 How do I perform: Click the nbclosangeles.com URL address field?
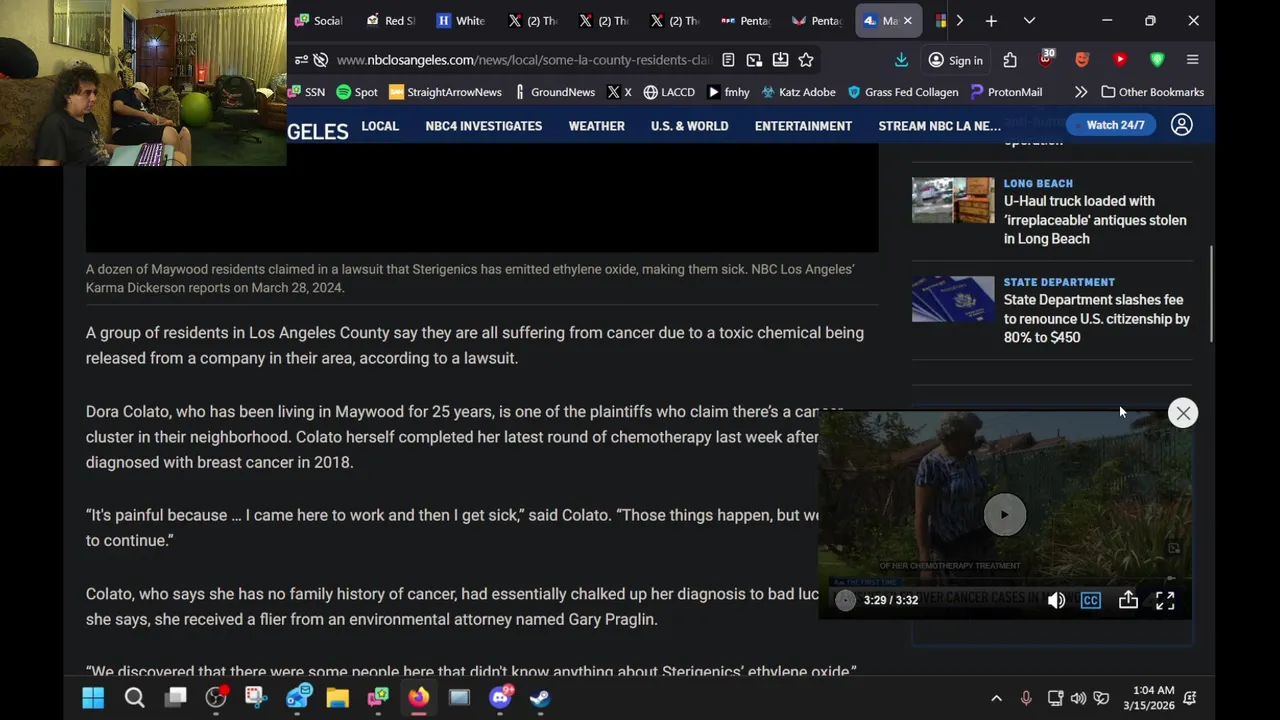523,60
